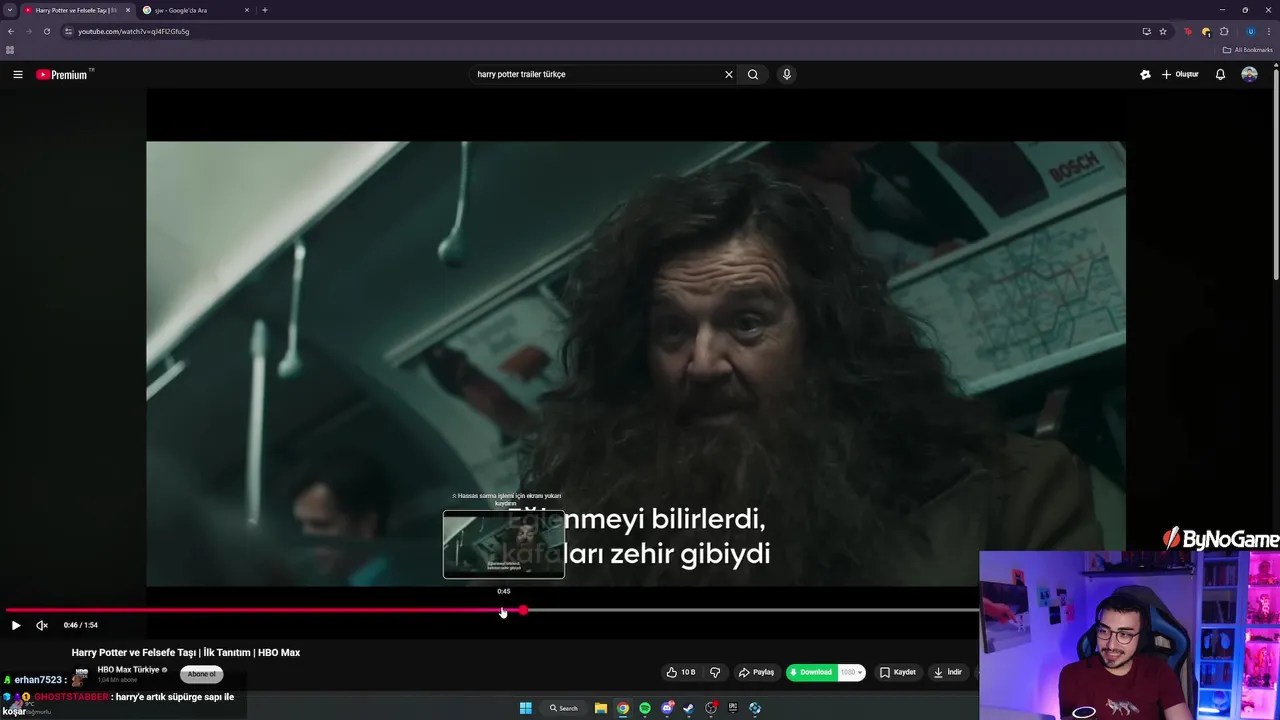This screenshot has width=1280, height=720.
Task: Open Chrome three-dot menu
Action: pos(1269,31)
